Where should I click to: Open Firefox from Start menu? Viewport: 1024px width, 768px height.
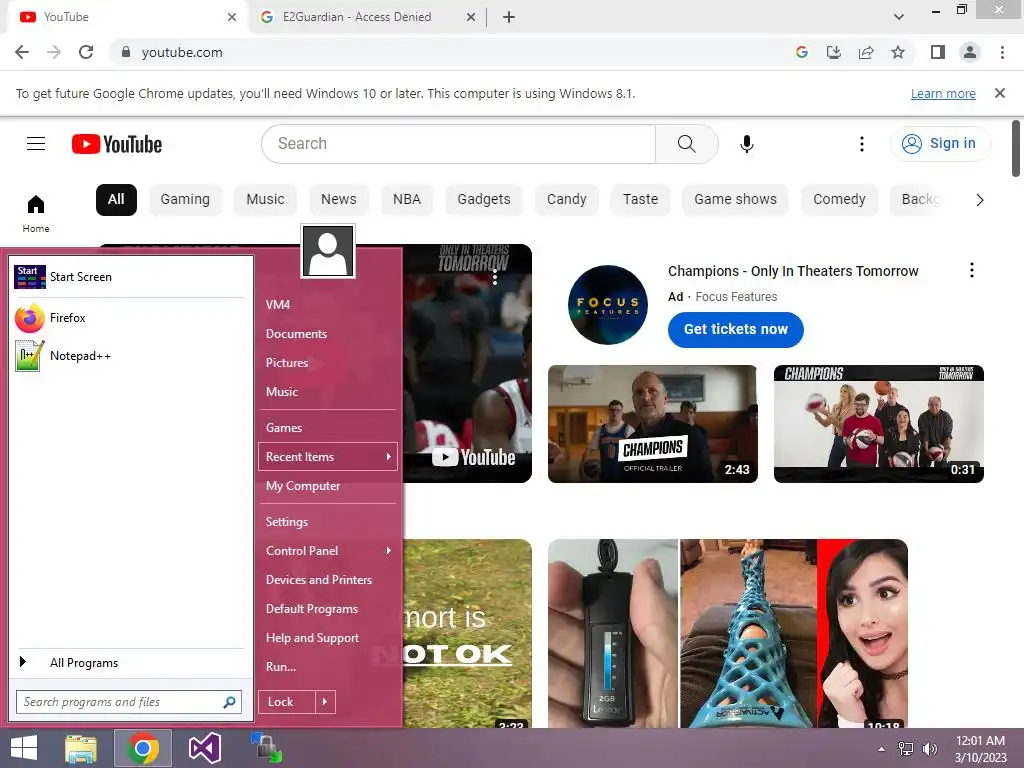129,318
